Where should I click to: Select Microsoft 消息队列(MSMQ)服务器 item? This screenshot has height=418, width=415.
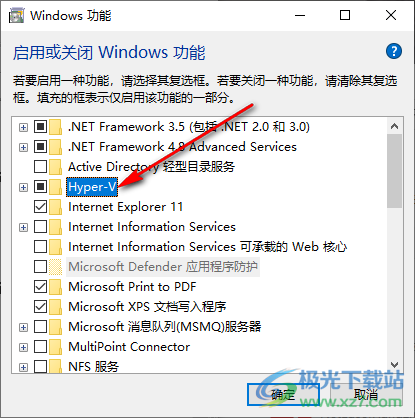[x=165, y=327]
